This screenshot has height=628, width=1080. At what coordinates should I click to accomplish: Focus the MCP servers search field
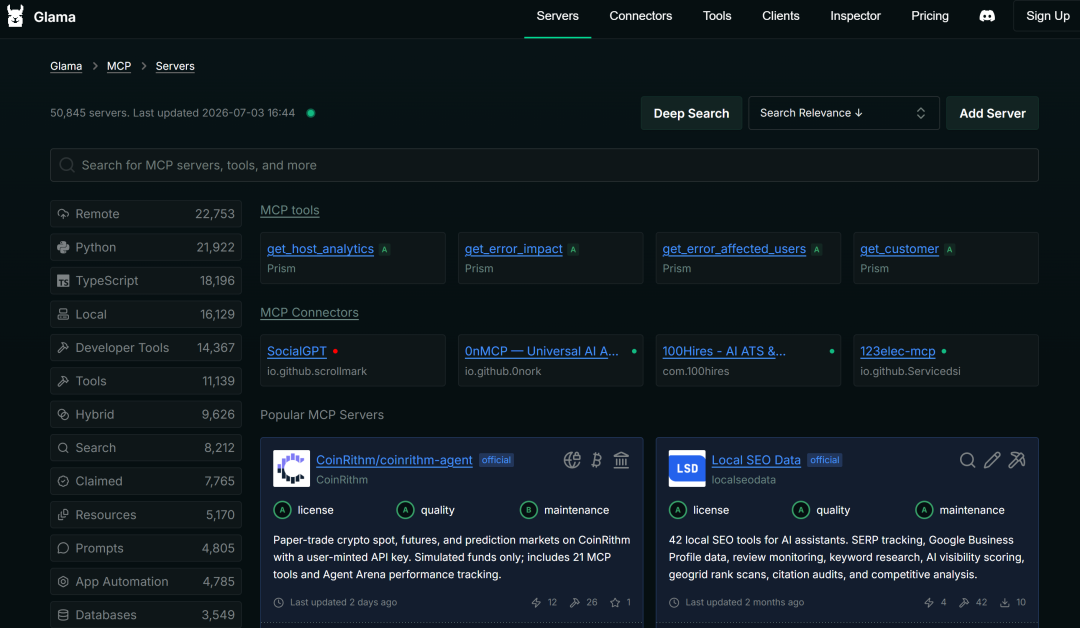[544, 165]
